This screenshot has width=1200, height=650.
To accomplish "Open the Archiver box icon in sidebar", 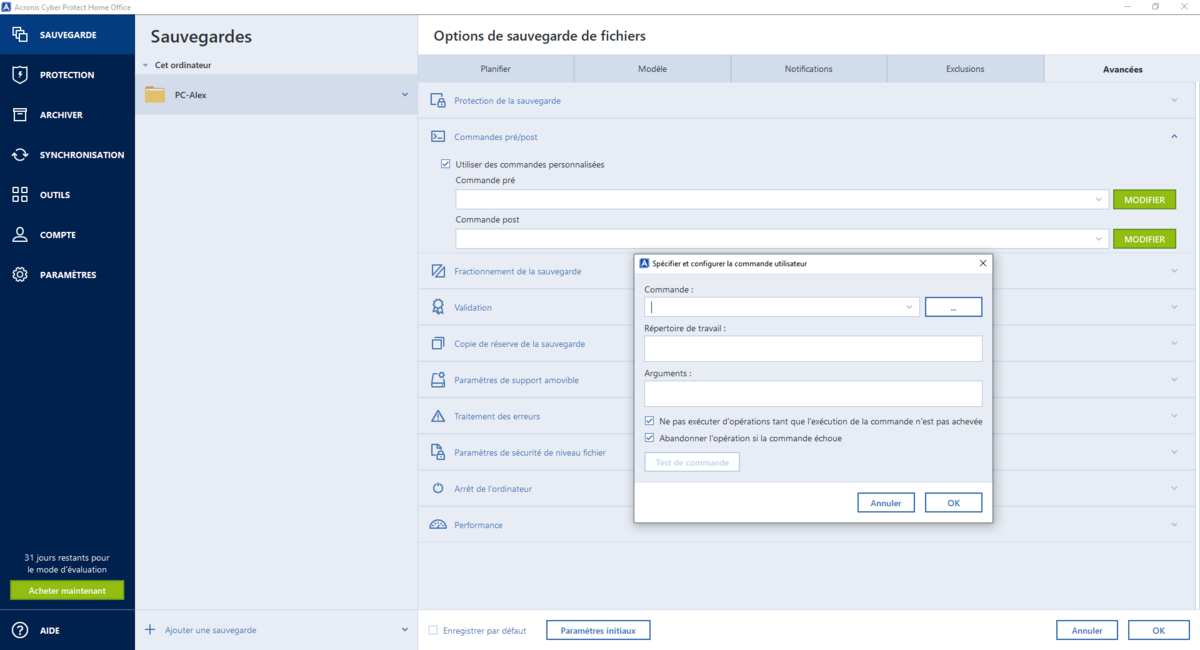I will pyautogui.click(x=20, y=115).
